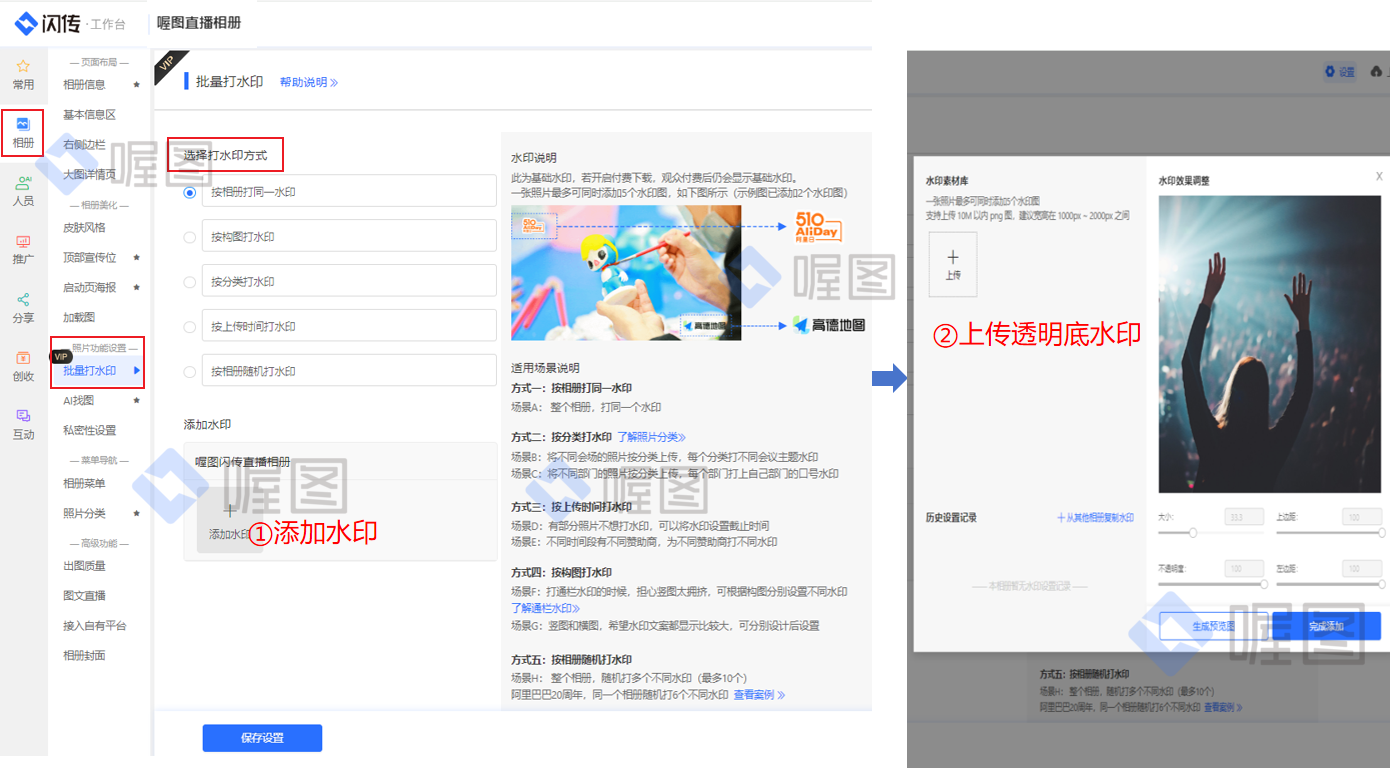Open 皮肤风格 menu entry

[x=84, y=228]
